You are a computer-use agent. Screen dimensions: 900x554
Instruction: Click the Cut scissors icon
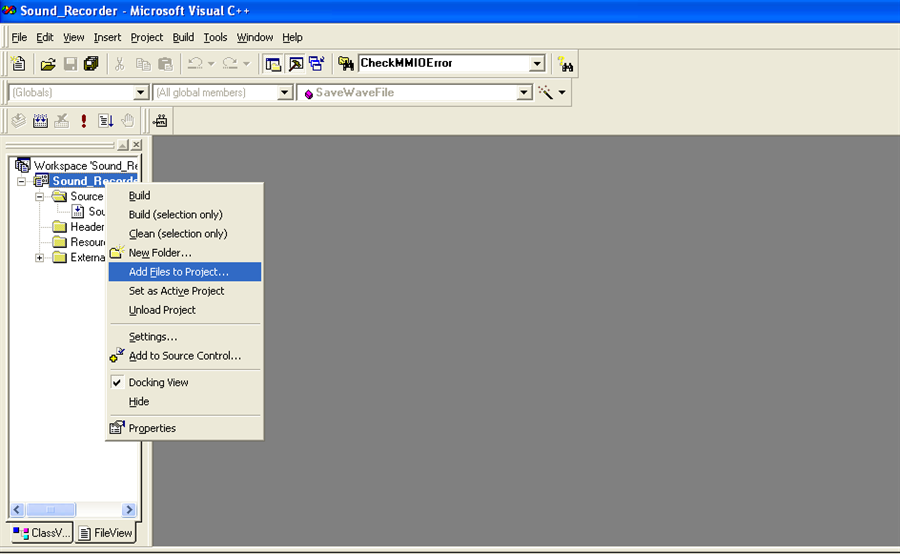click(x=119, y=64)
